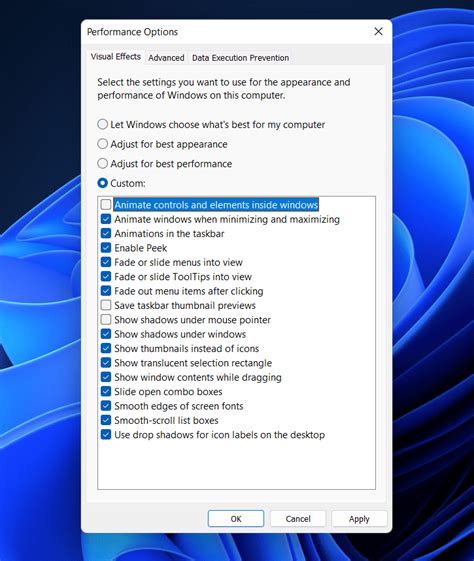
Task: Uncheck Show shadows under windows
Action: 106,334
